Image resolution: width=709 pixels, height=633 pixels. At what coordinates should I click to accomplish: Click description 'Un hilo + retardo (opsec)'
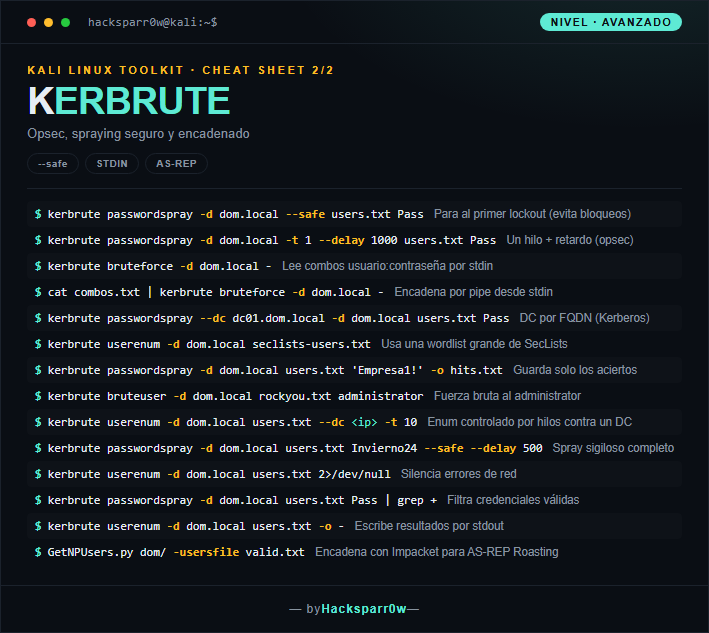(x=570, y=240)
